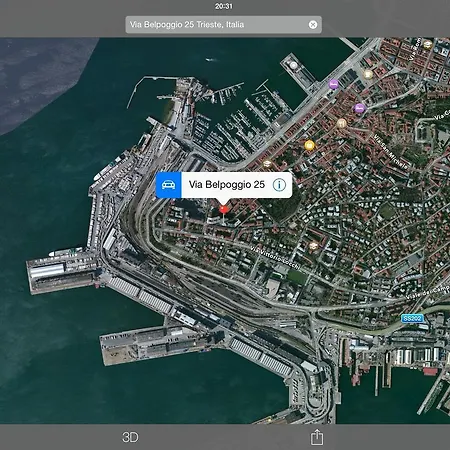Open the share sheet icon
This screenshot has width=450, height=450.
317,437
